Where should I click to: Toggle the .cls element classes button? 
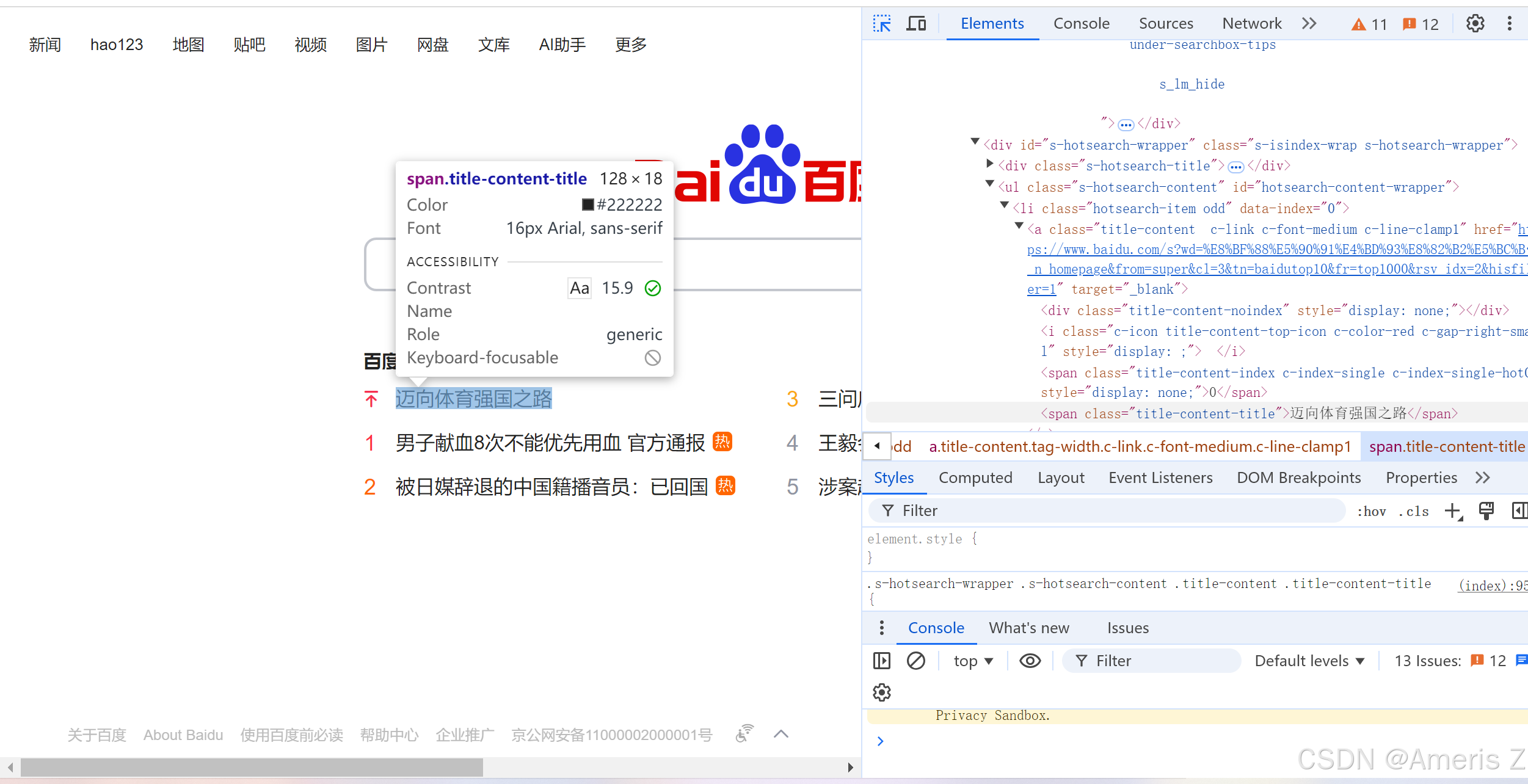pyautogui.click(x=1414, y=511)
